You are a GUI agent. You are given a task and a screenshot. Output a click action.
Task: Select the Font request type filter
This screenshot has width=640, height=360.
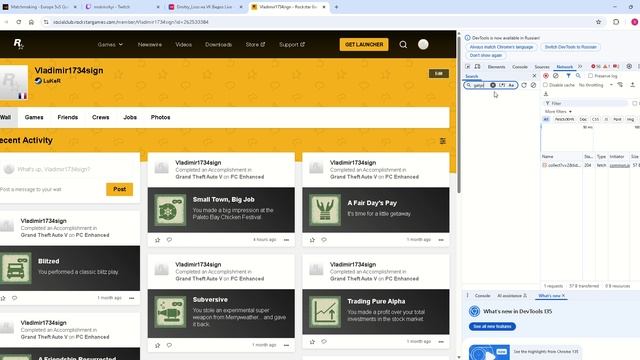(x=617, y=119)
